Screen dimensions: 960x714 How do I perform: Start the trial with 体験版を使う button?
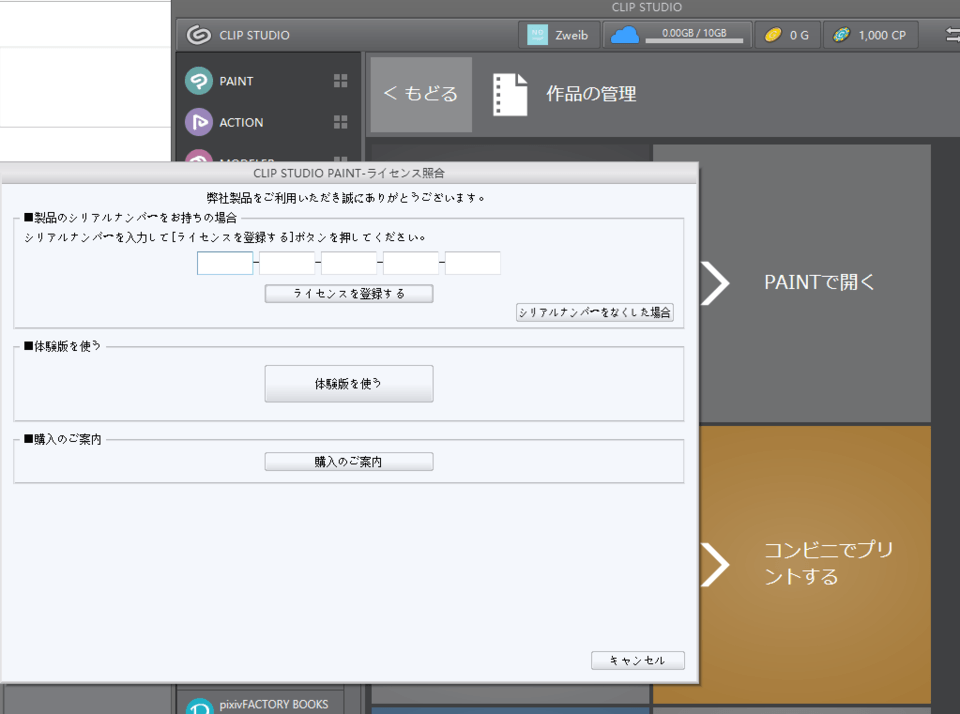[348, 384]
